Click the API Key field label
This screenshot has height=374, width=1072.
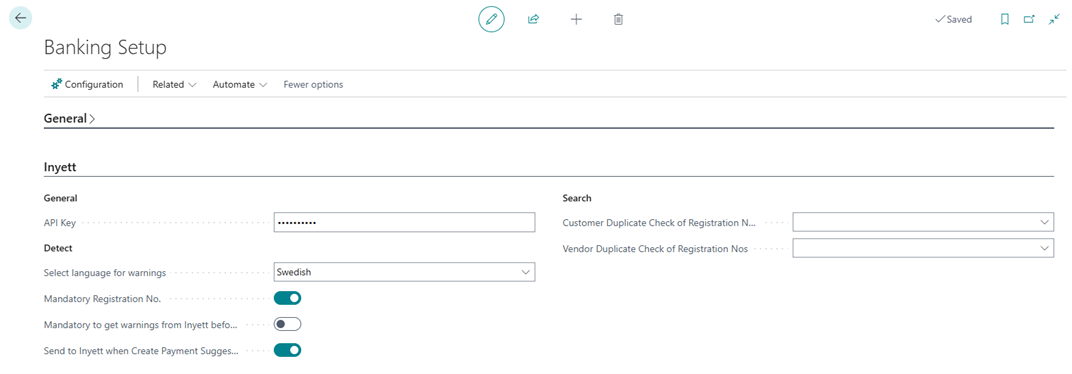coord(59,223)
